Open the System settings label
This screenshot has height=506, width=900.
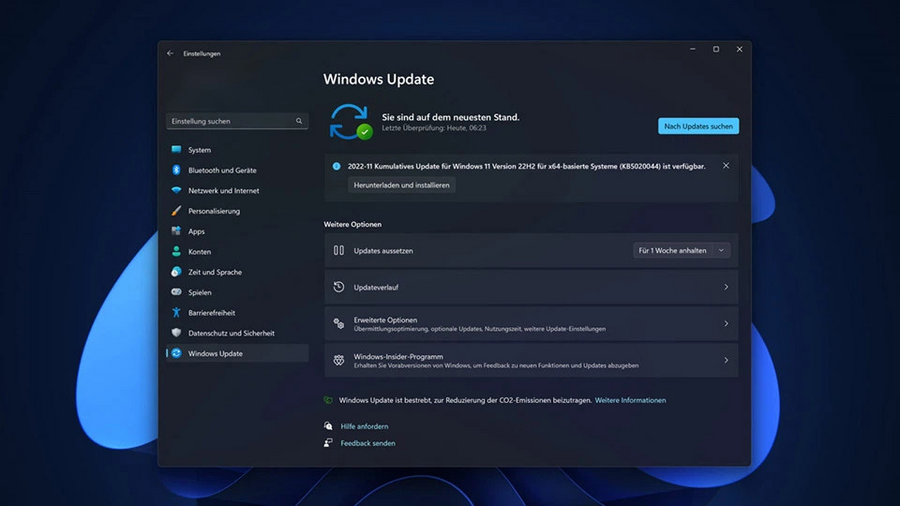[199, 150]
